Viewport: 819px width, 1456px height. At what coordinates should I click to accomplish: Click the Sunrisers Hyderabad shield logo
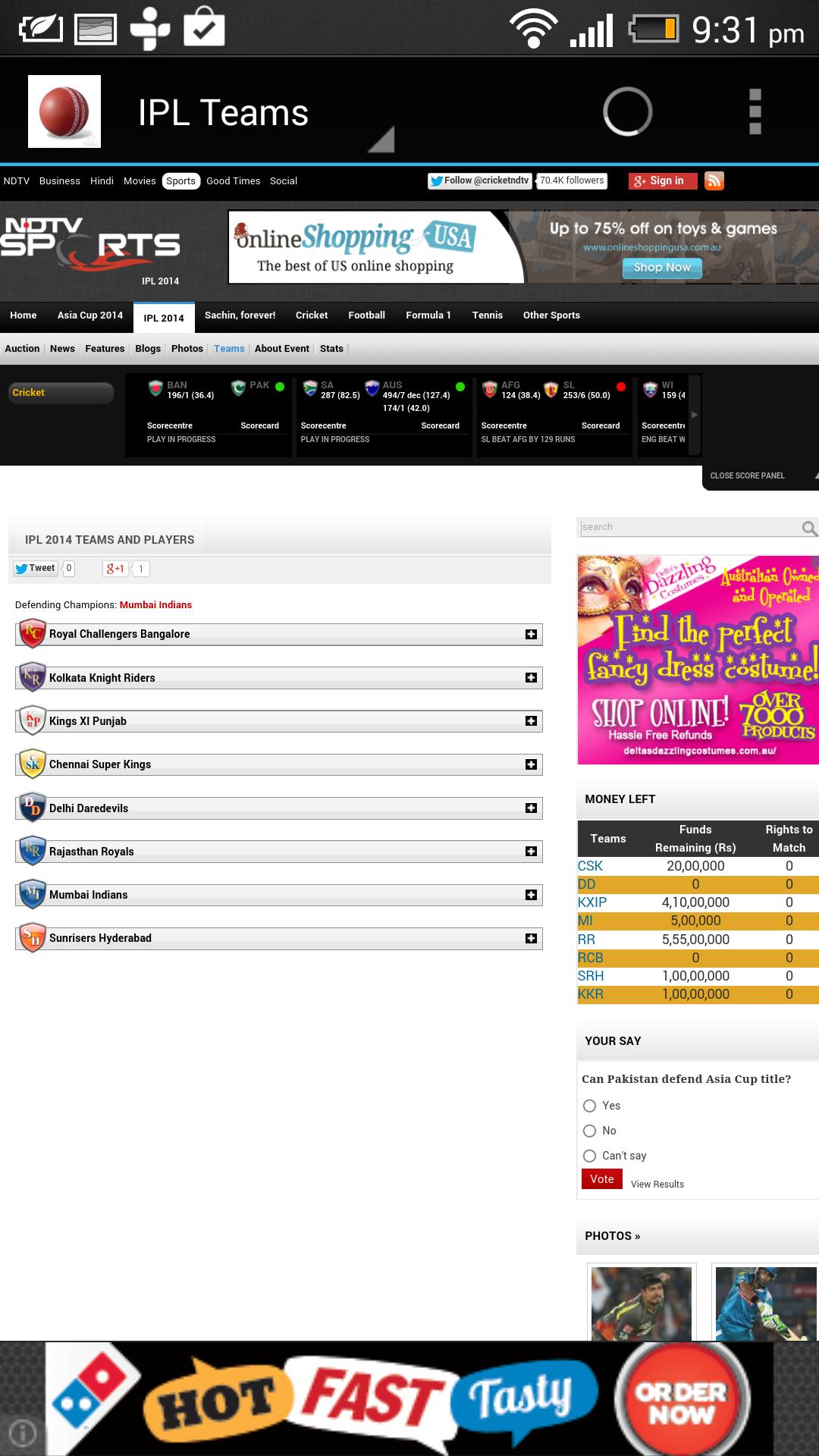click(32, 937)
